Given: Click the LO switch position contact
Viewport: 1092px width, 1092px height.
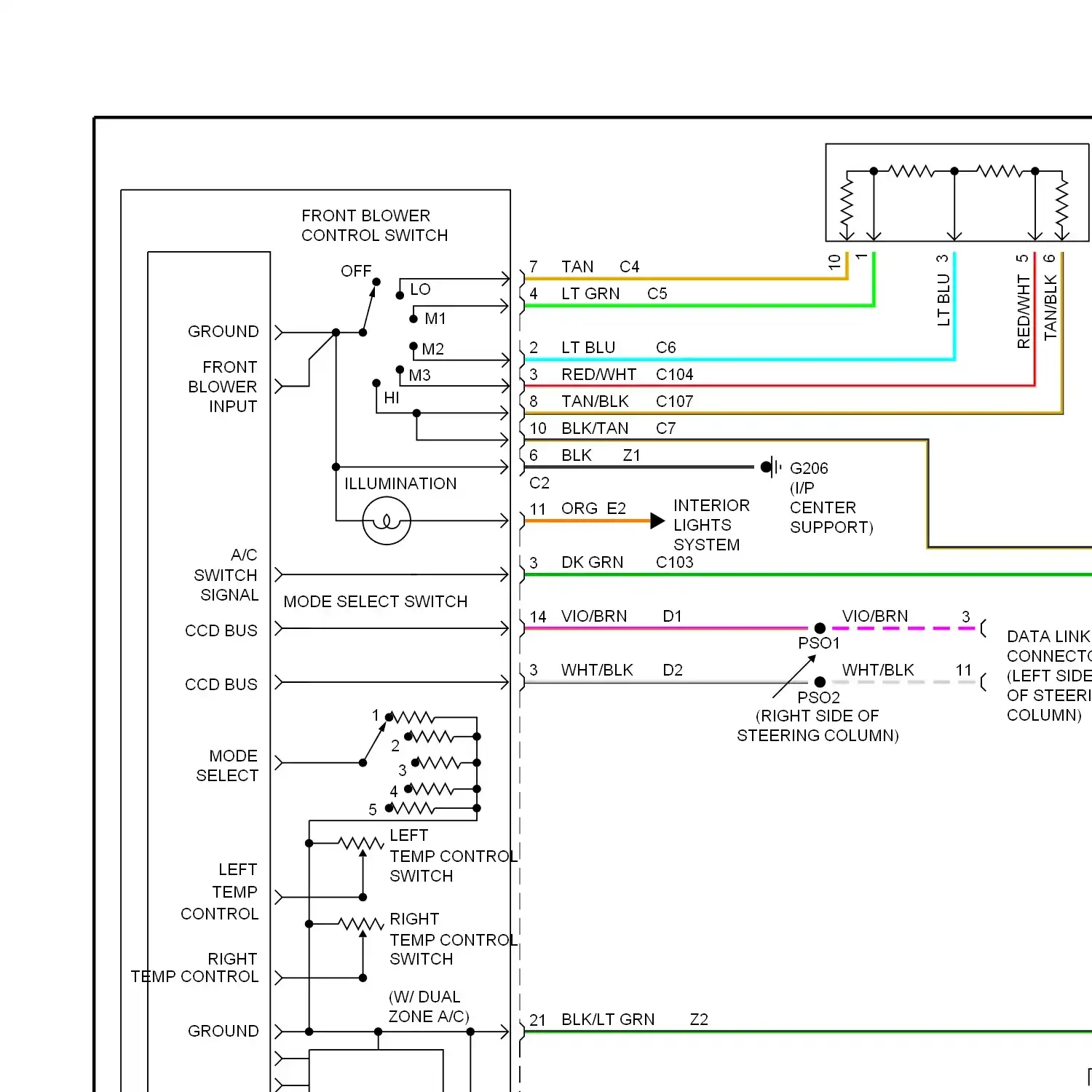Looking at the screenshot, I should (x=400, y=296).
